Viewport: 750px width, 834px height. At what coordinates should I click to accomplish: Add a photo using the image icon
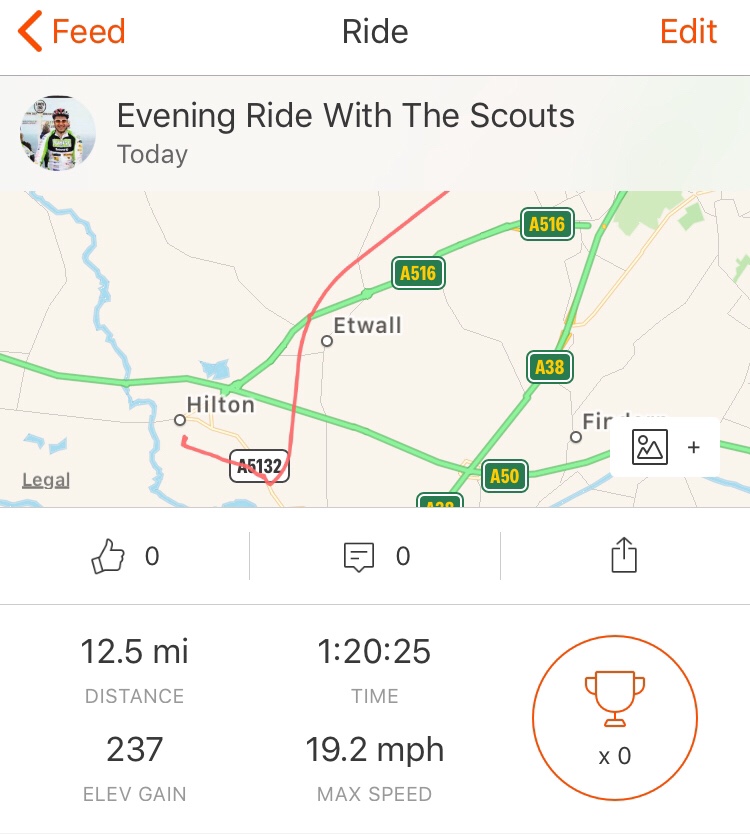pyautogui.click(x=650, y=447)
